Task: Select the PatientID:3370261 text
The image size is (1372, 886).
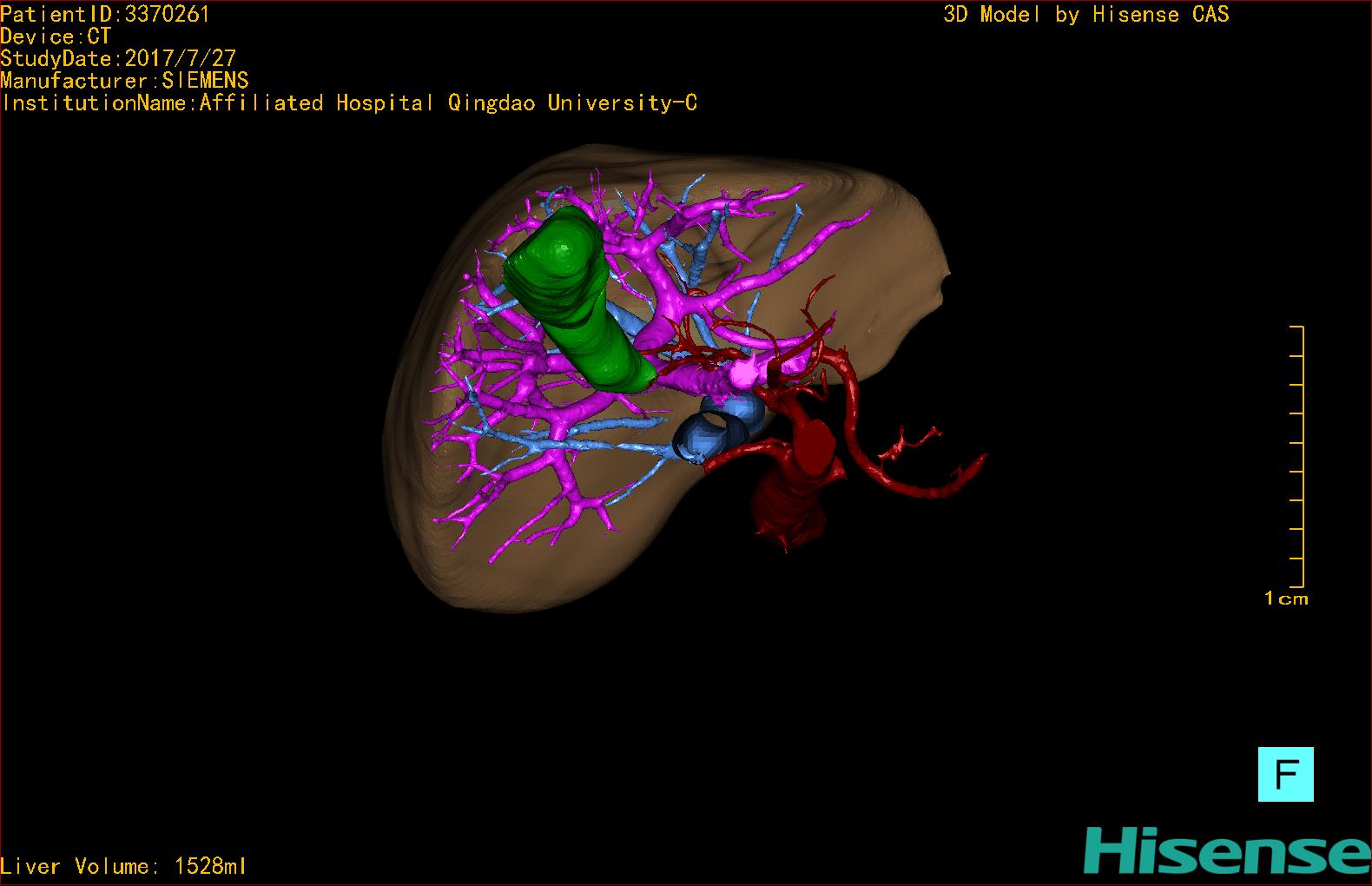Action: (105, 14)
